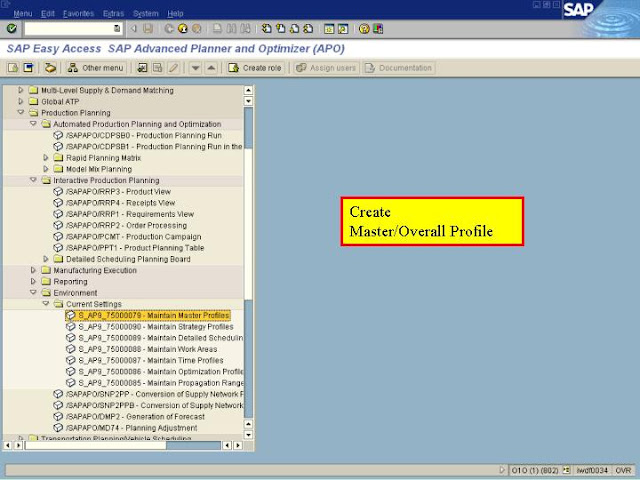Screen dimensions: 640x480
Task: Expand the Model Mix Planning folder
Action: [46, 169]
